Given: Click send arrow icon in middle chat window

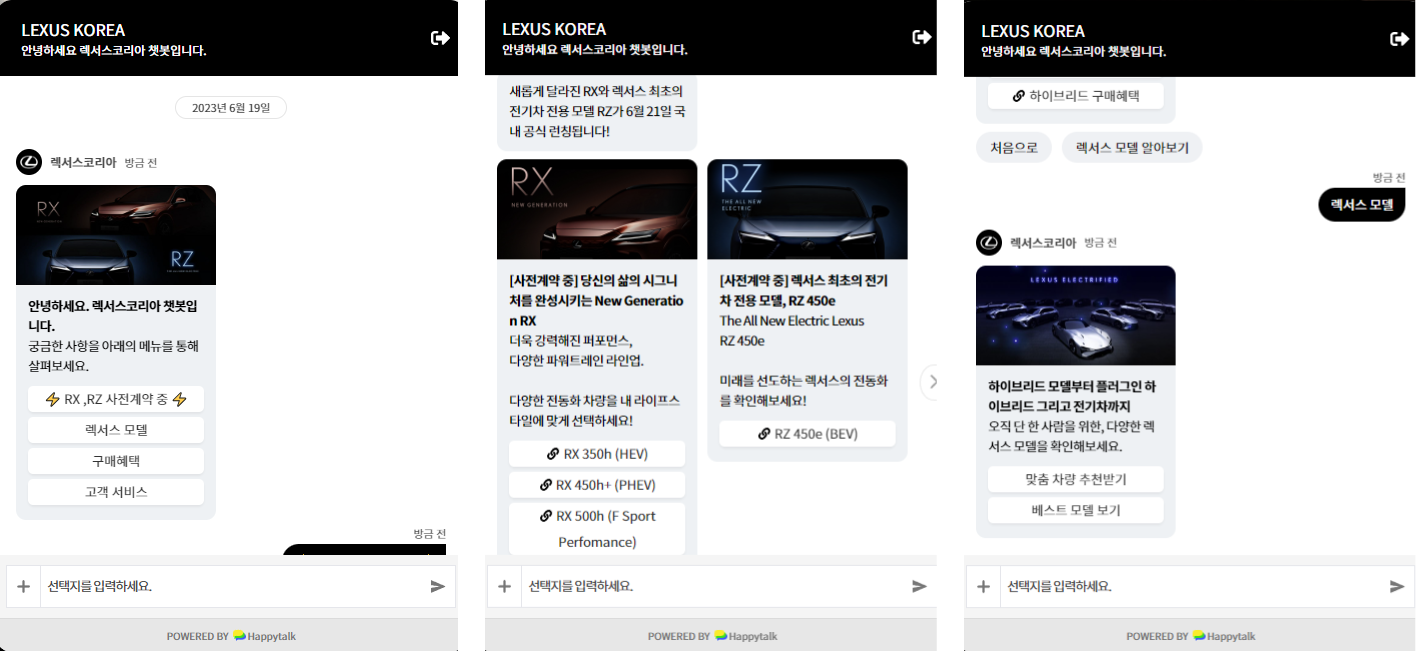Looking at the screenshot, I should pyautogui.click(x=919, y=586).
